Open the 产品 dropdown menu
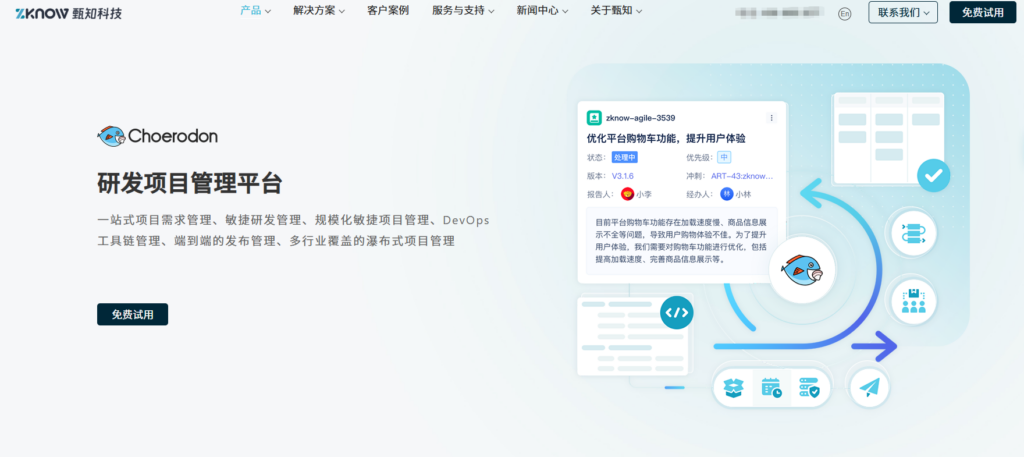The height and width of the screenshot is (457, 1024). click(x=255, y=10)
